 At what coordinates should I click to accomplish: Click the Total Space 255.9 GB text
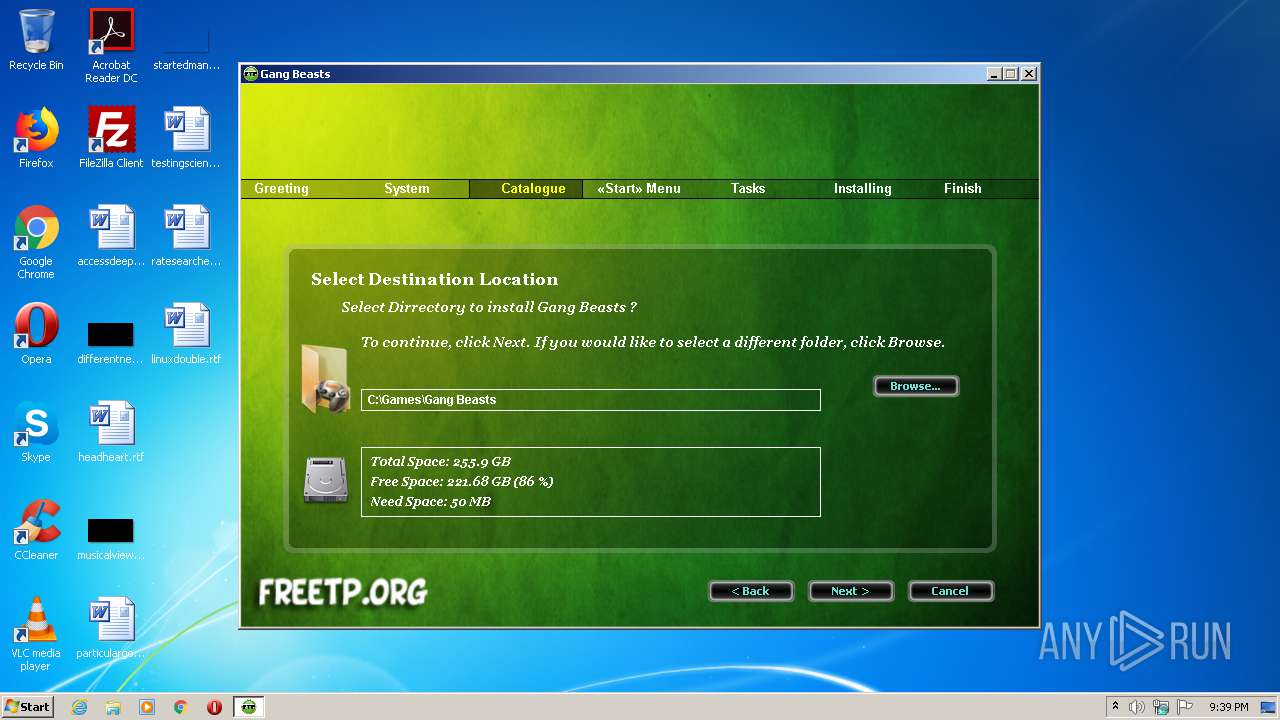click(441, 461)
